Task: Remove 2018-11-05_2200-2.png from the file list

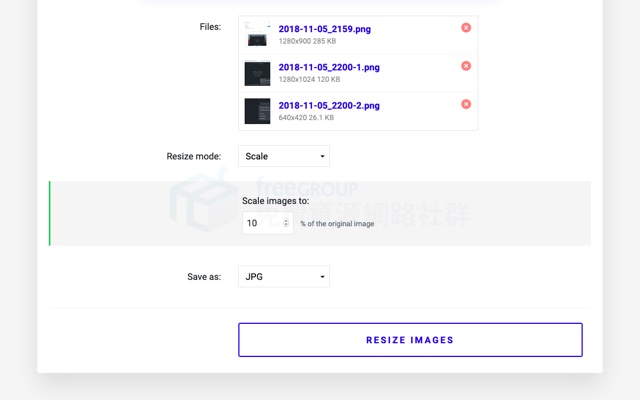Action: (x=466, y=104)
